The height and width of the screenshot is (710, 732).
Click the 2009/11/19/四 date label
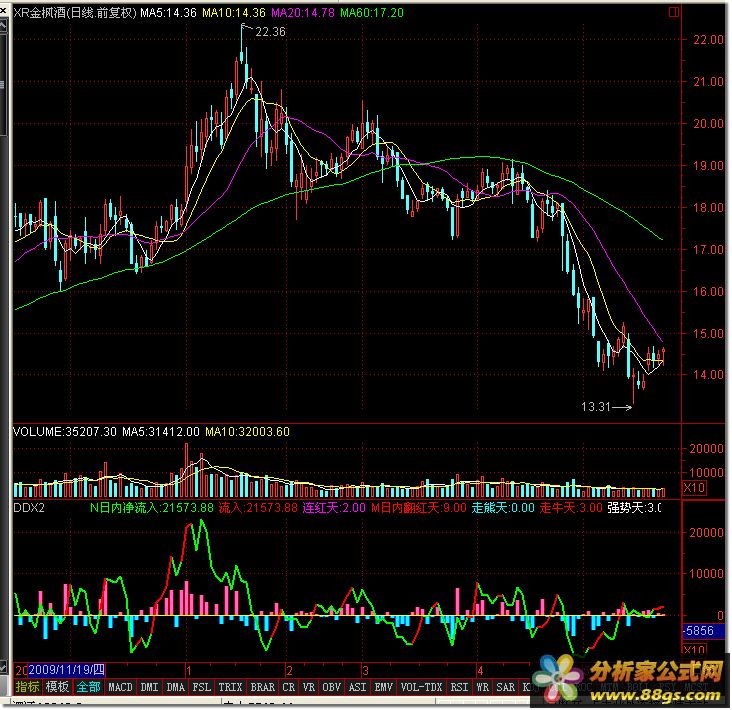click(x=67, y=670)
